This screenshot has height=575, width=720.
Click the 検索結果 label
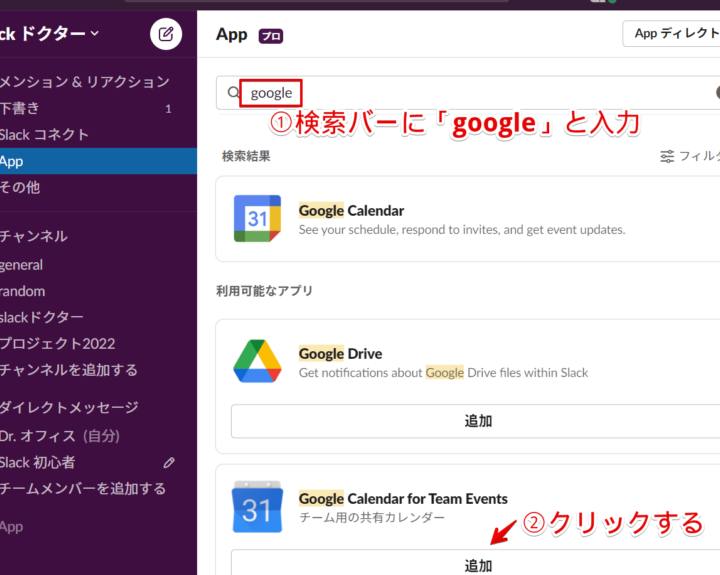[246, 156]
